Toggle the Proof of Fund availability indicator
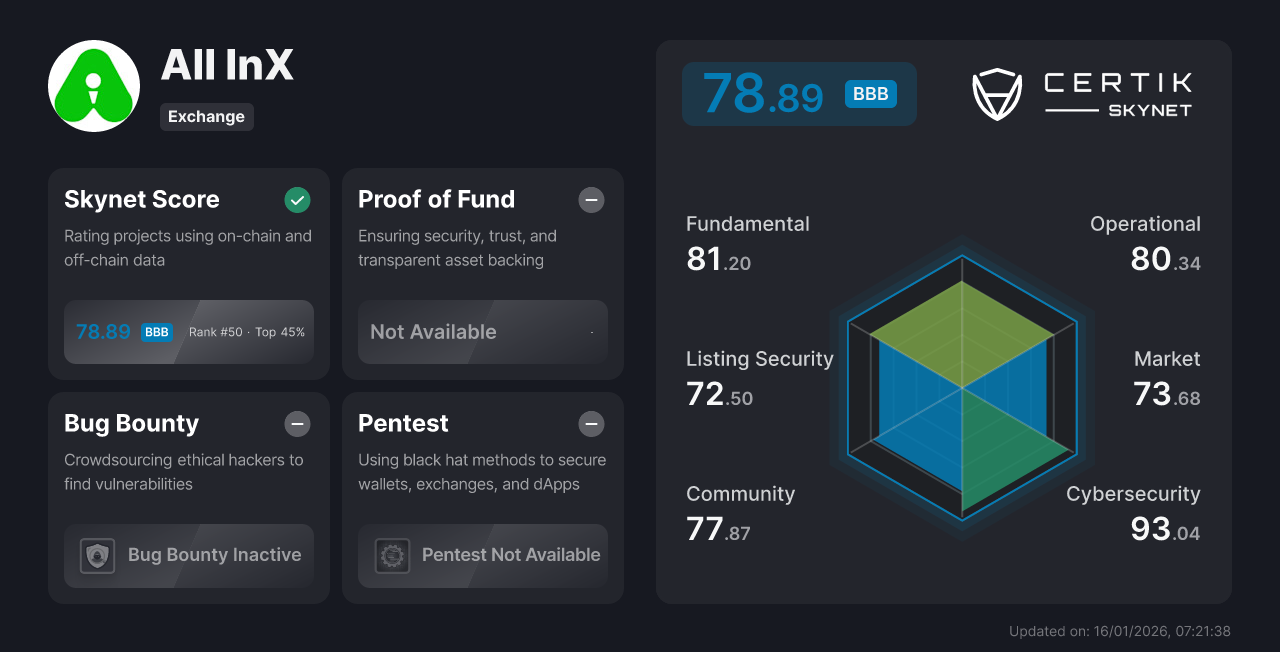1280x652 pixels. 591,200
